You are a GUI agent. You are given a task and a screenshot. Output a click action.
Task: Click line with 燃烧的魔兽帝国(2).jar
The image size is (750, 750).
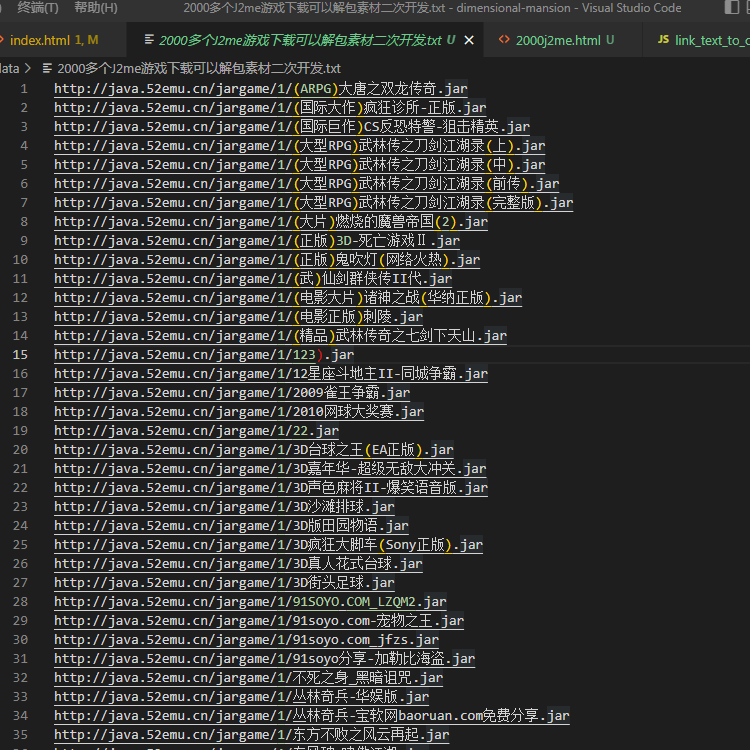tap(271, 221)
